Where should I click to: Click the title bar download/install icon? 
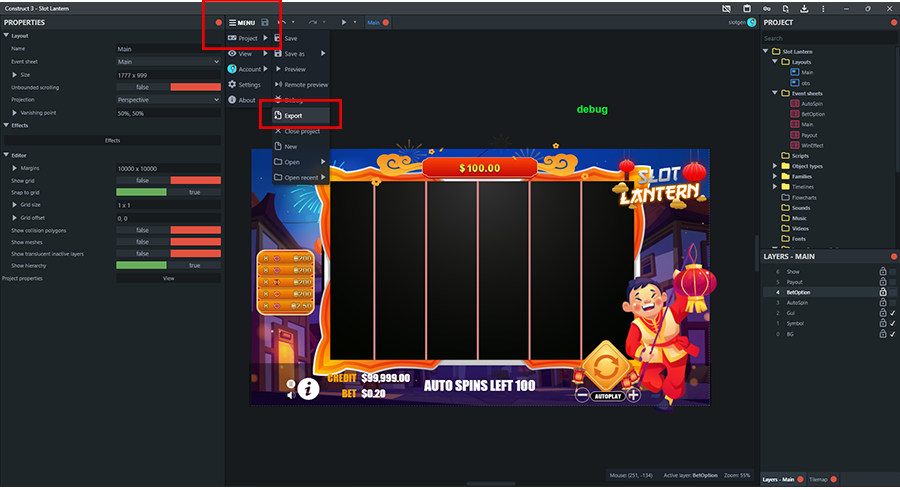(x=804, y=9)
